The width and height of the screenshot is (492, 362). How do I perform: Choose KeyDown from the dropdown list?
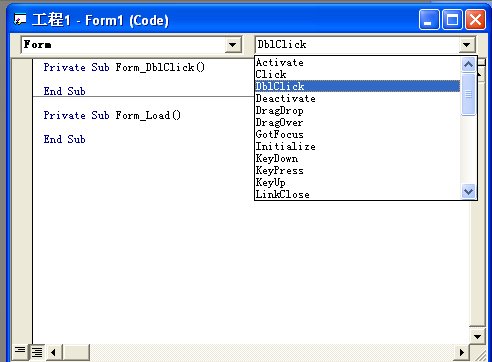click(357, 158)
